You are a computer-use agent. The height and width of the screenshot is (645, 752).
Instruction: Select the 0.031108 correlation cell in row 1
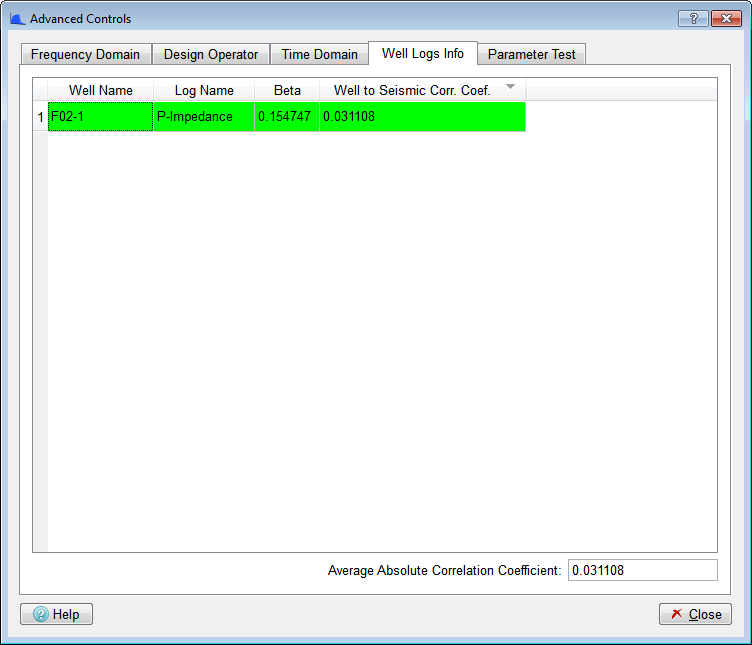click(x=423, y=117)
